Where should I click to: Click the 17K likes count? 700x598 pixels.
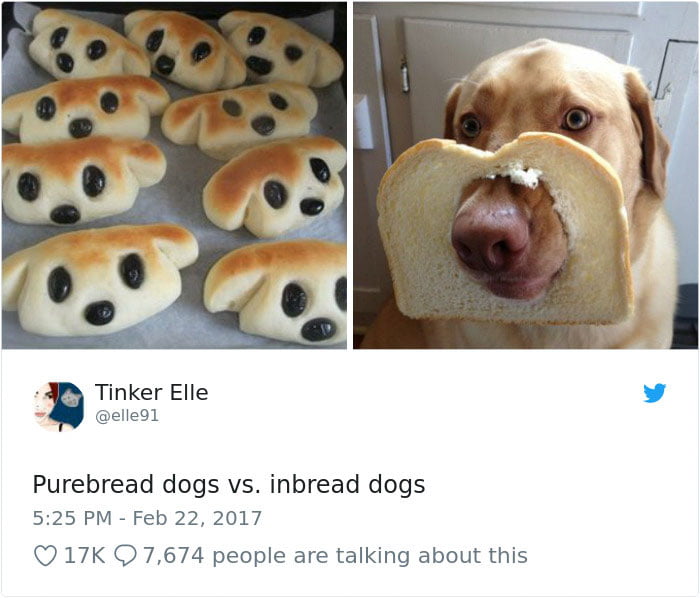pyautogui.click(x=84, y=556)
